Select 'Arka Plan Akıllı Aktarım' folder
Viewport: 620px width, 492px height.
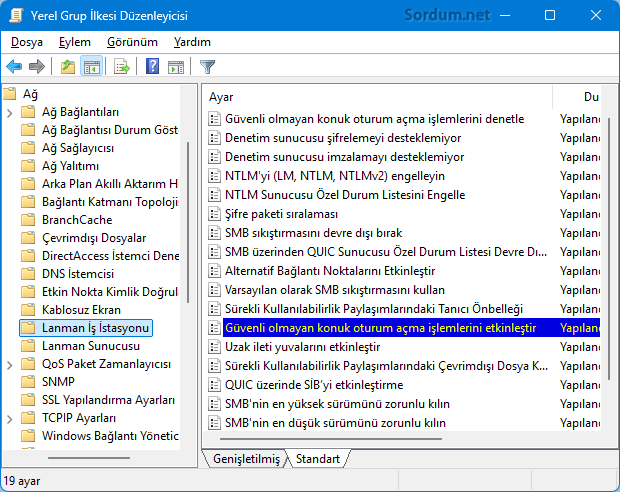point(110,184)
